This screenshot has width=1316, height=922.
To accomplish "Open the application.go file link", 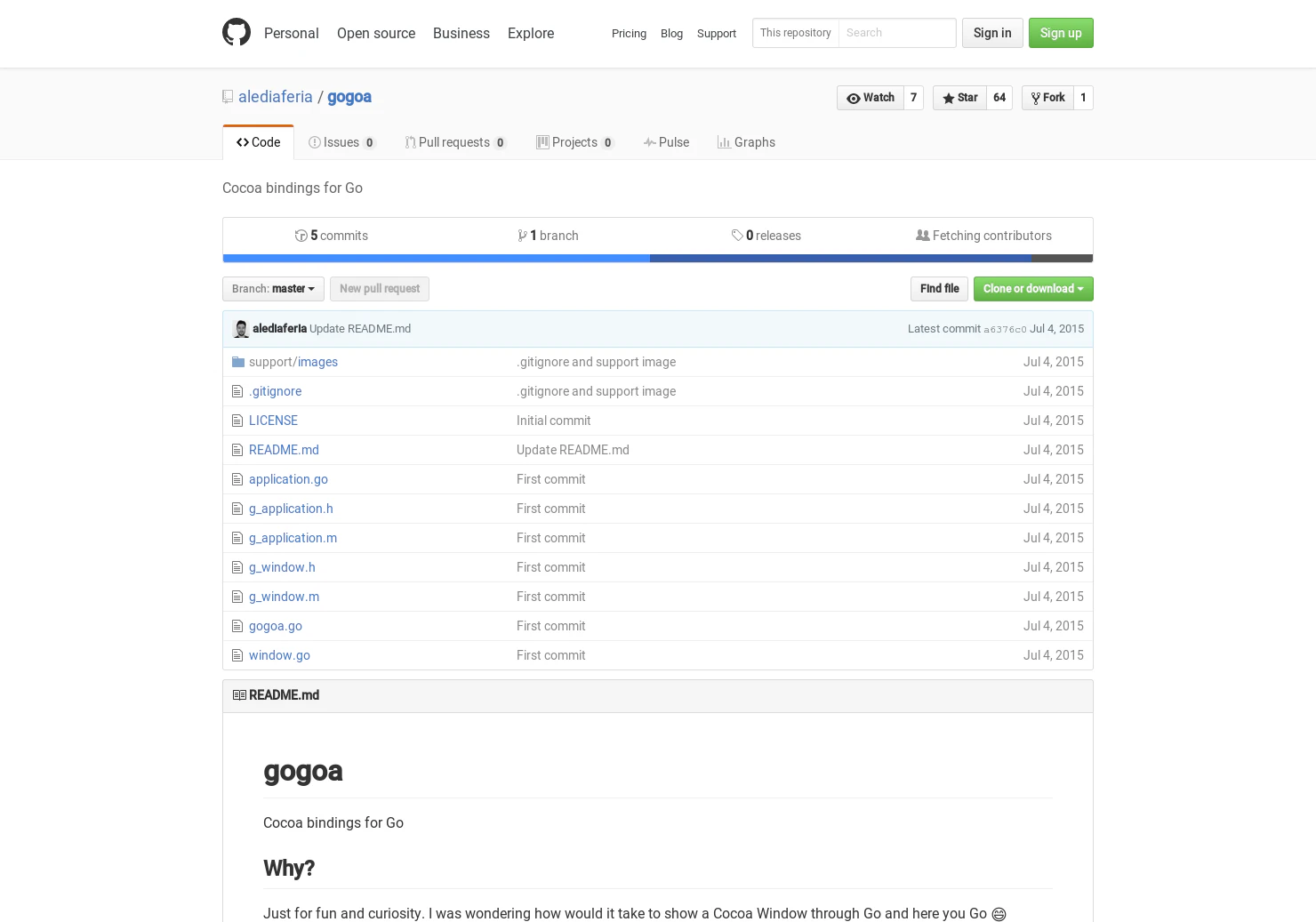I will click(288, 479).
